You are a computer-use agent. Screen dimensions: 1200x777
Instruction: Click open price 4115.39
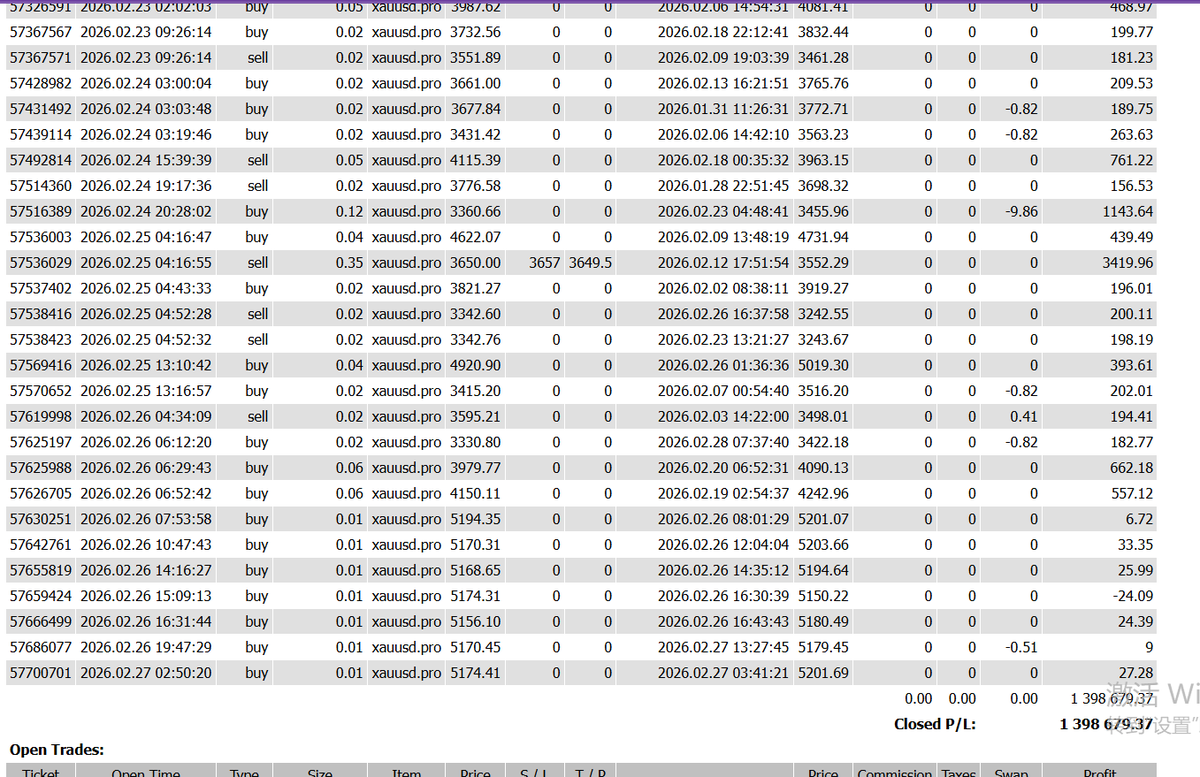pos(475,160)
